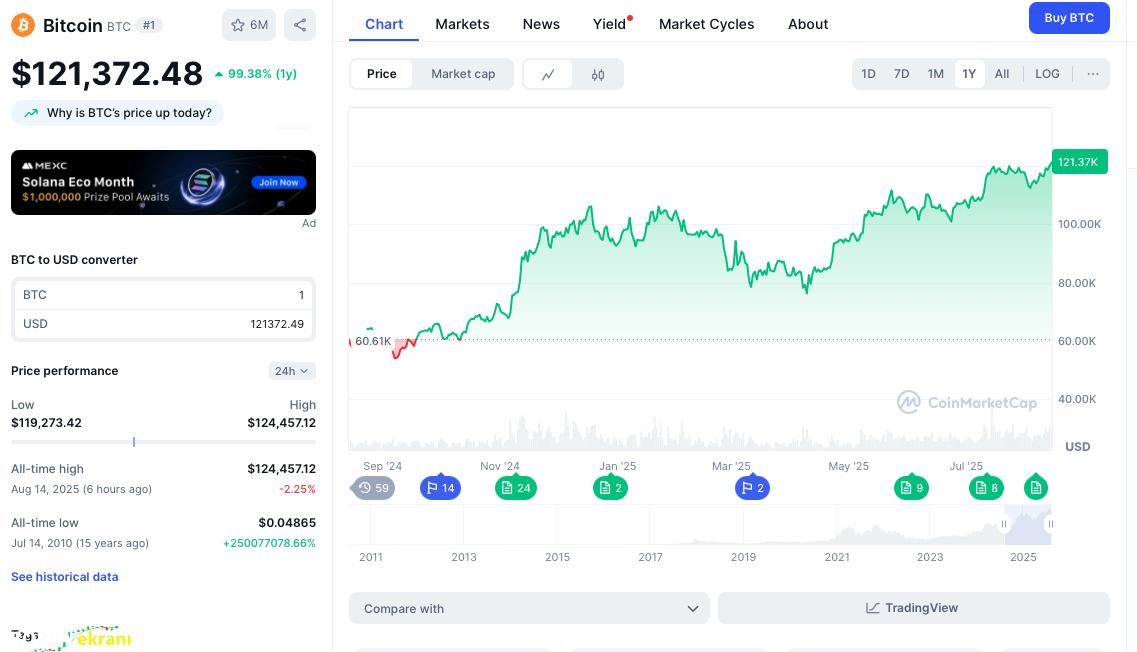Add Bitcoin to watchlist with star icon
This screenshot has height=652, width=1137.
(249, 25)
